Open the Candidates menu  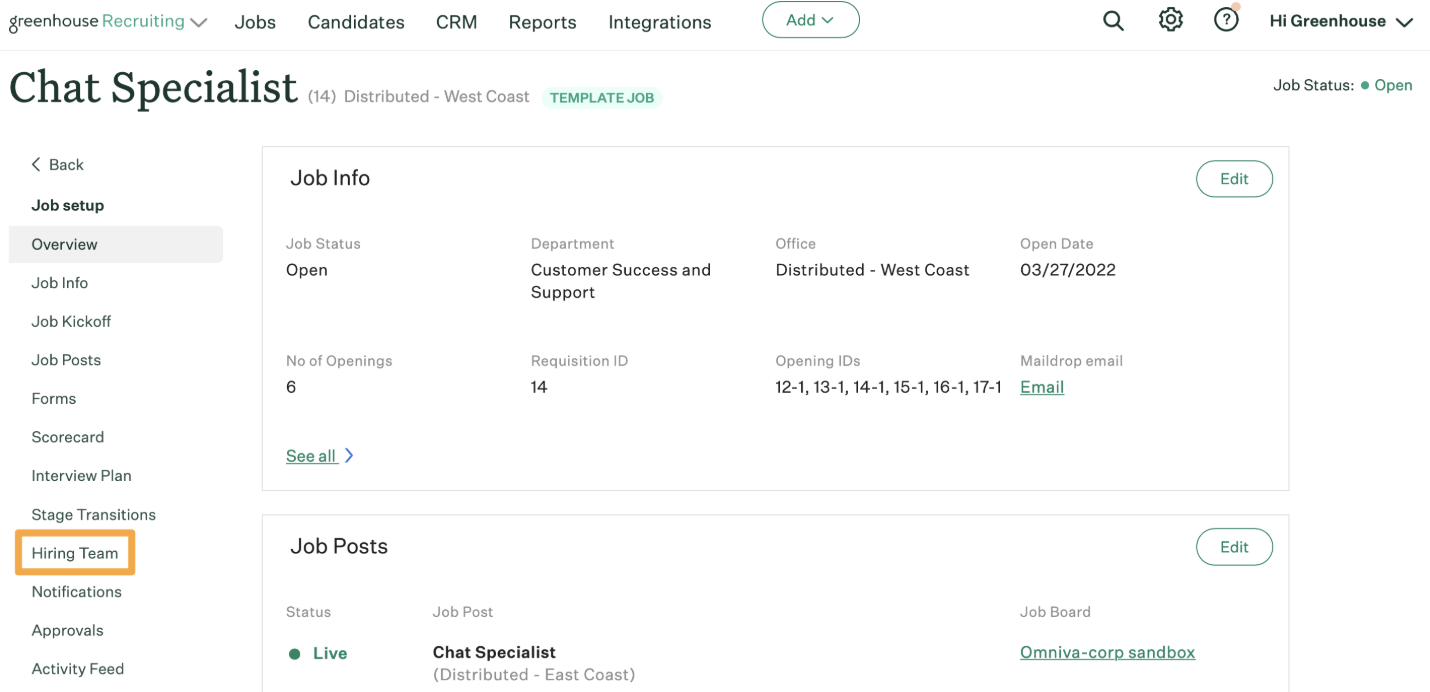356,22
